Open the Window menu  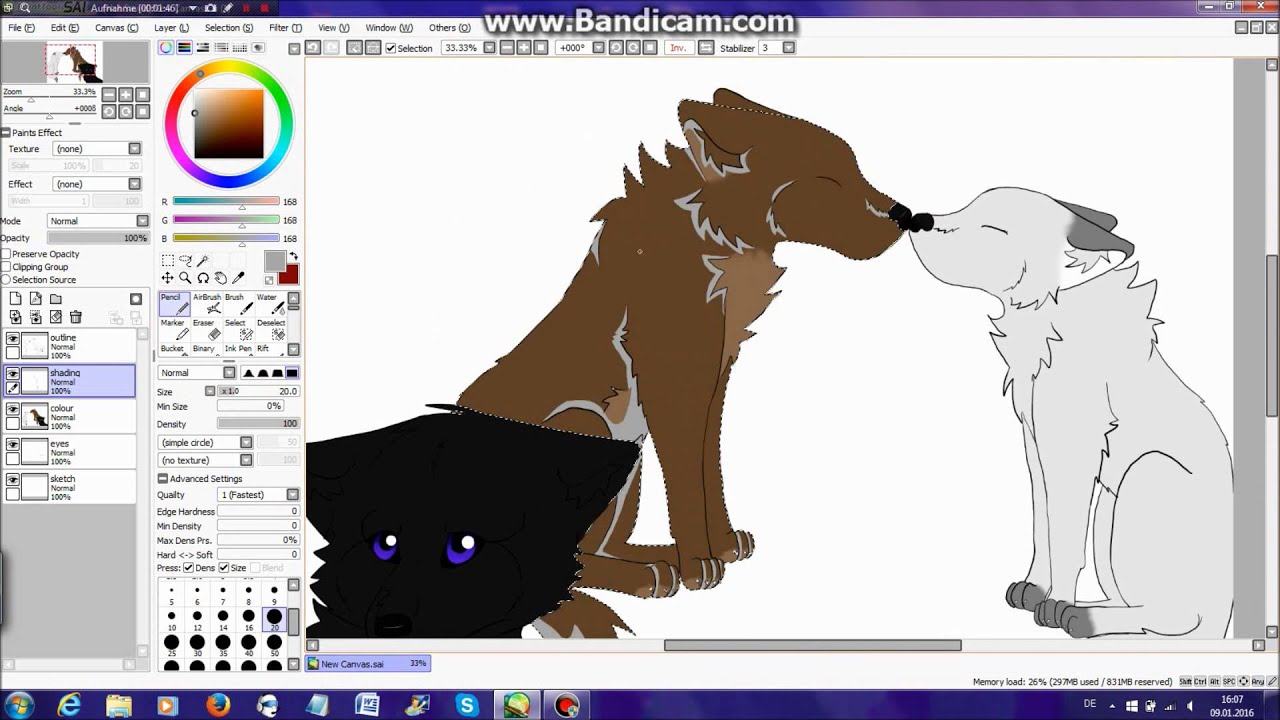(x=389, y=28)
